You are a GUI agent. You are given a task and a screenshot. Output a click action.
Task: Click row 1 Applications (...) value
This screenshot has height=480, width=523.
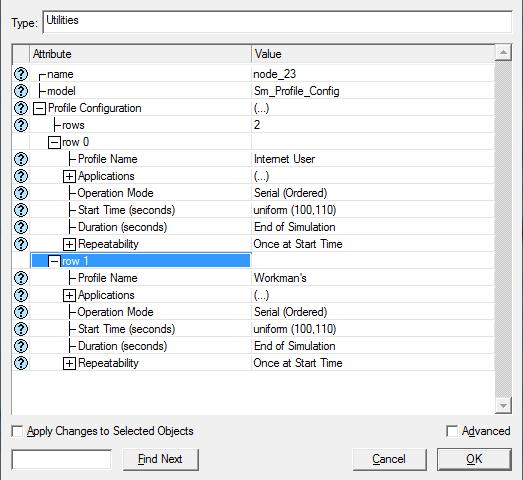261,295
